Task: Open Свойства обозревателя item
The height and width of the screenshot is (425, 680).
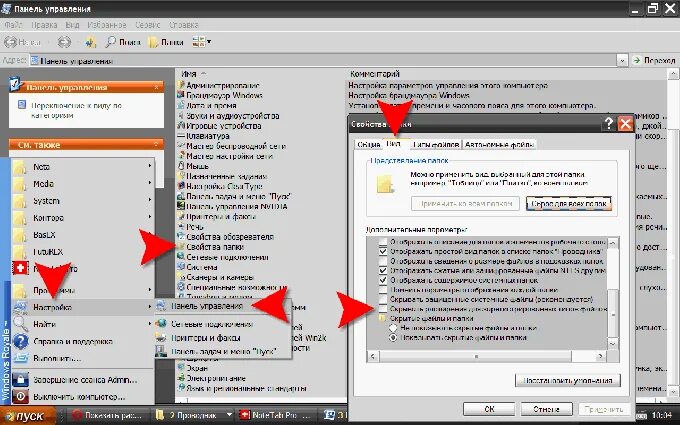Action: coord(230,237)
